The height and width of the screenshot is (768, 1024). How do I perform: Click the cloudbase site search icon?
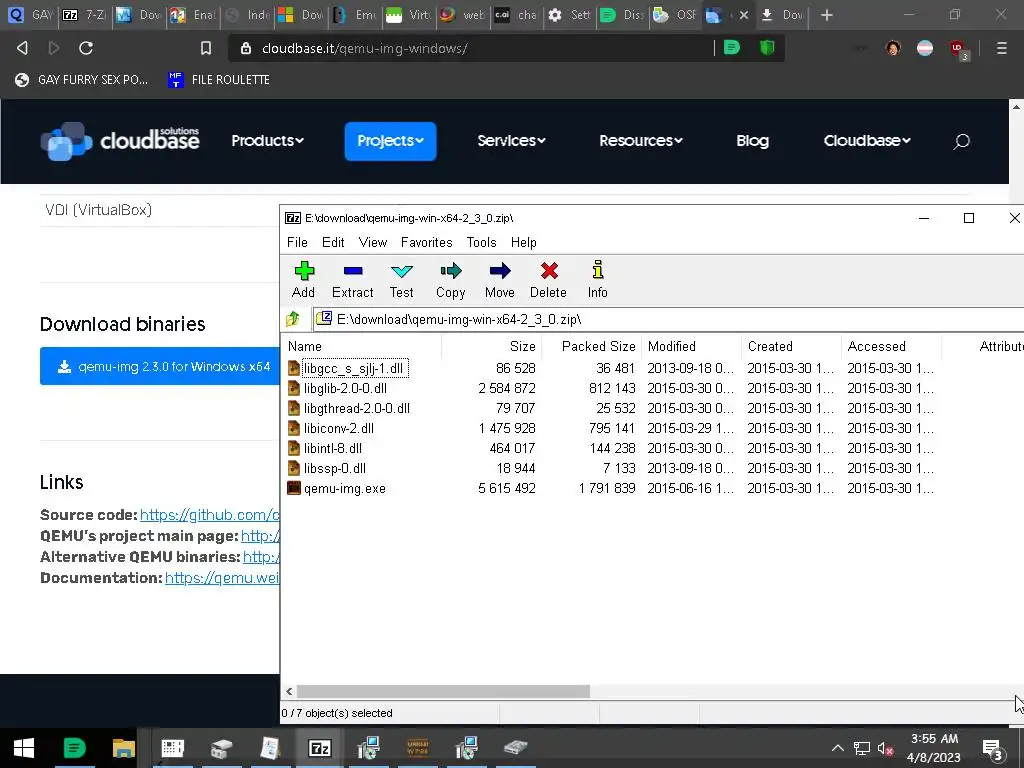click(961, 141)
